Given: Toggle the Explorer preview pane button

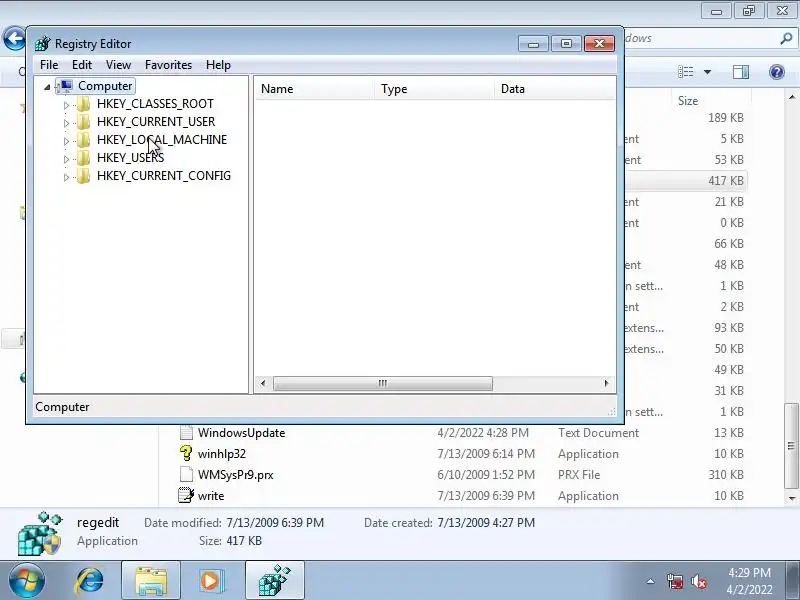Looking at the screenshot, I should [741, 72].
